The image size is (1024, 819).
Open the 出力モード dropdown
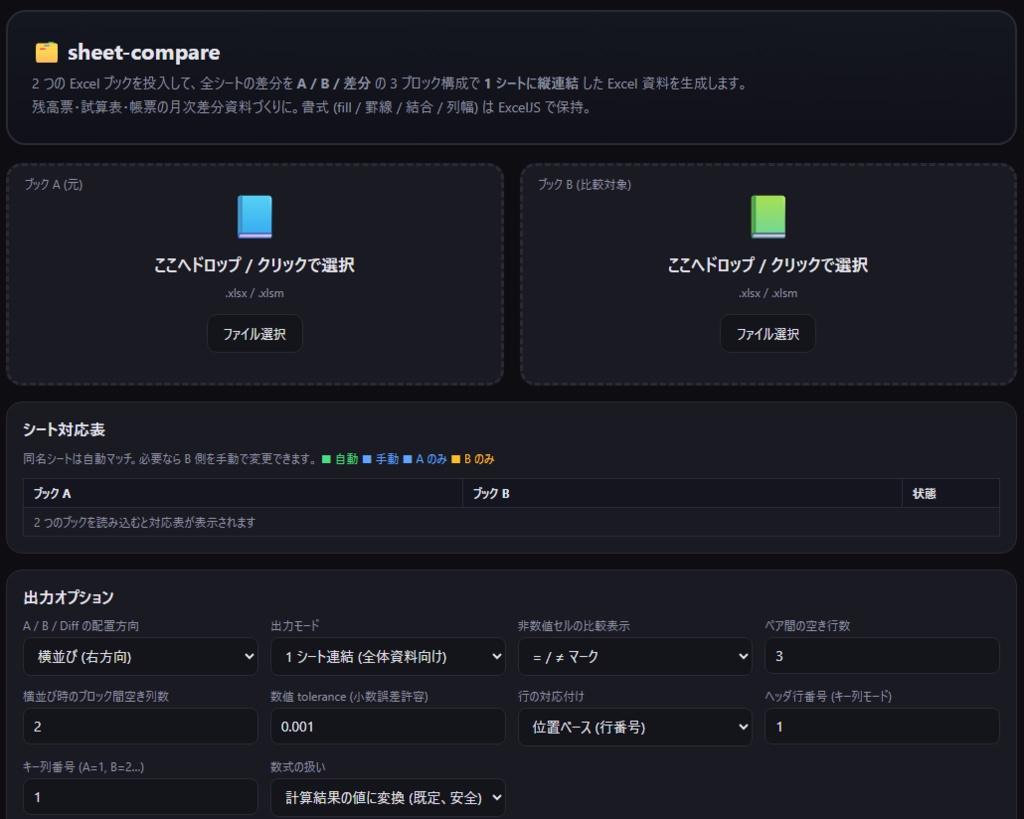click(x=388, y=656)
